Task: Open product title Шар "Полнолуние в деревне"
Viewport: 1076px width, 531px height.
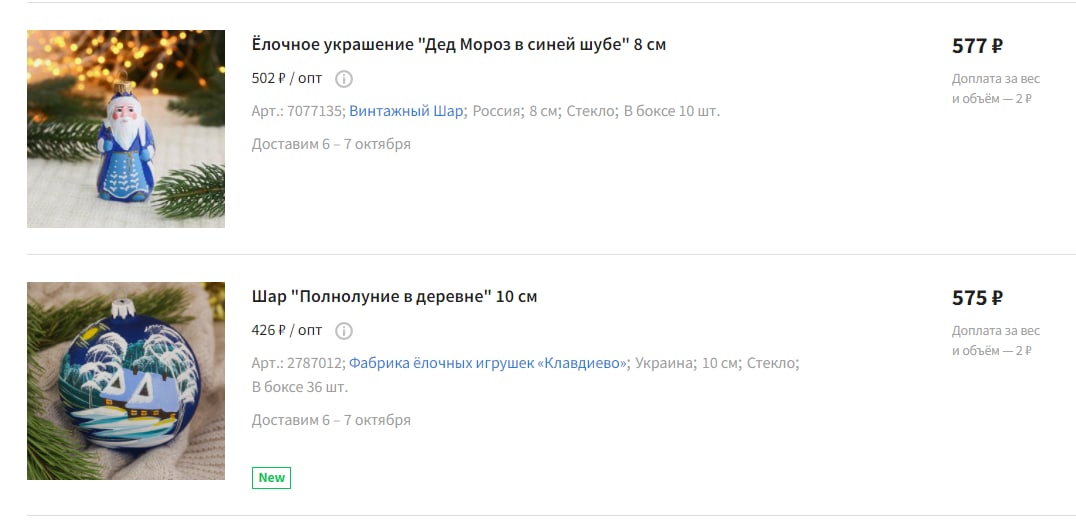Action: [394, 297]
